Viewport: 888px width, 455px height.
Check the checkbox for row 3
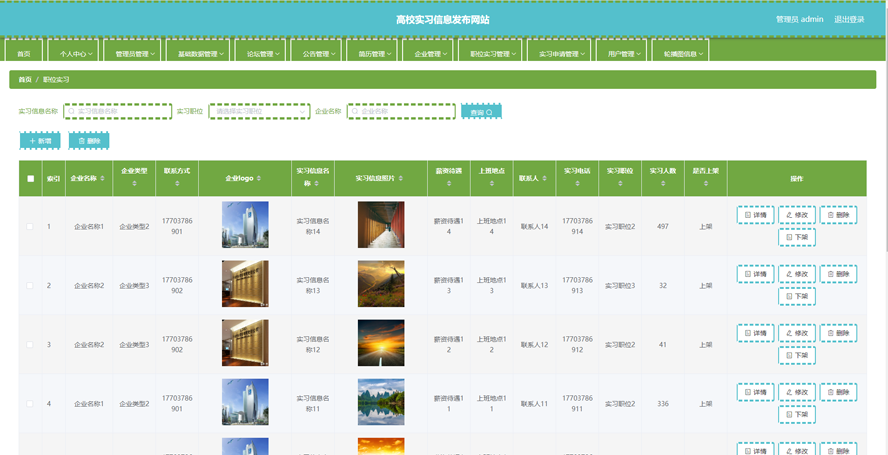[30, 345]
